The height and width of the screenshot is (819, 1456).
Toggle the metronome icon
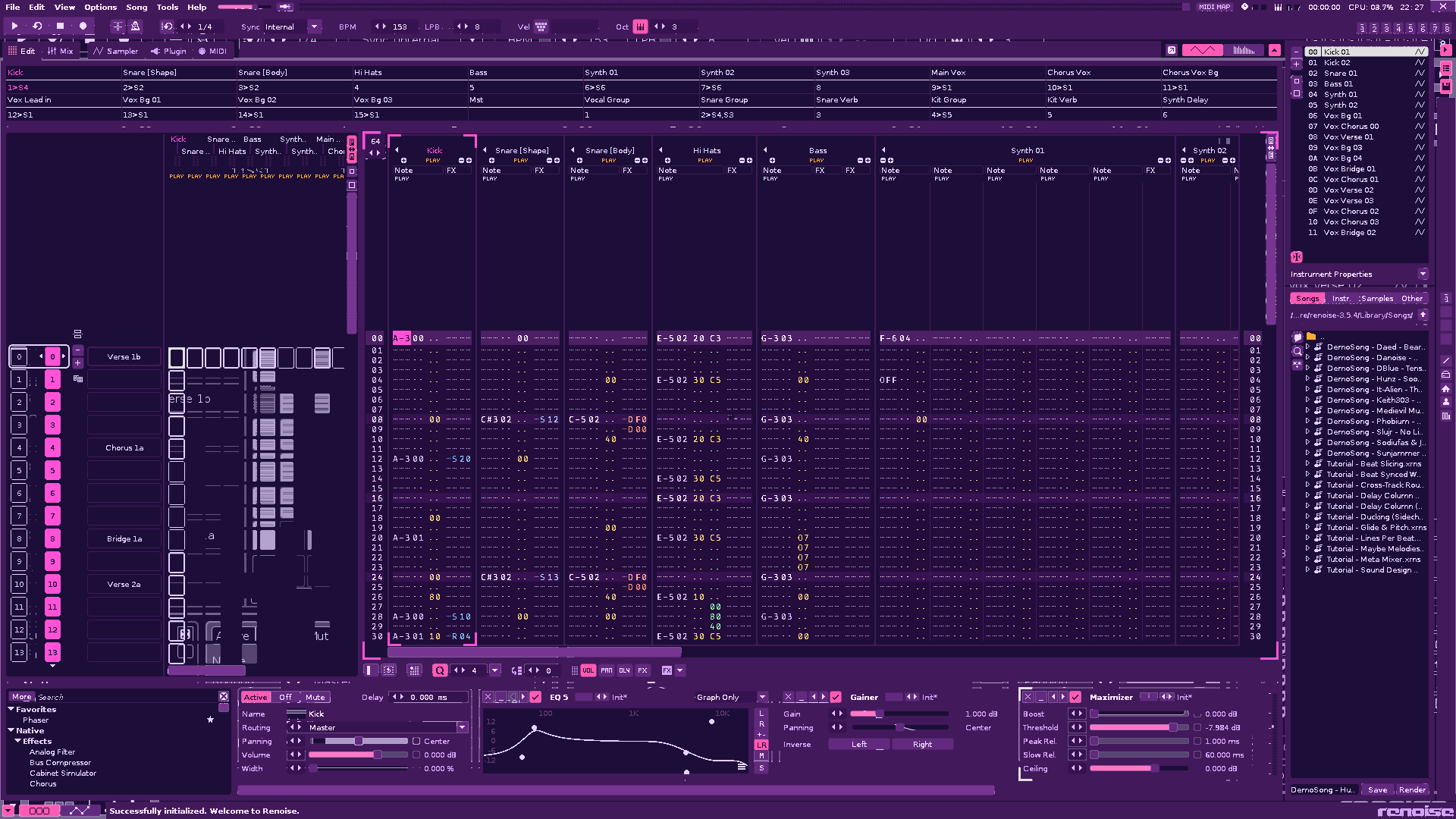click(136, 27)
